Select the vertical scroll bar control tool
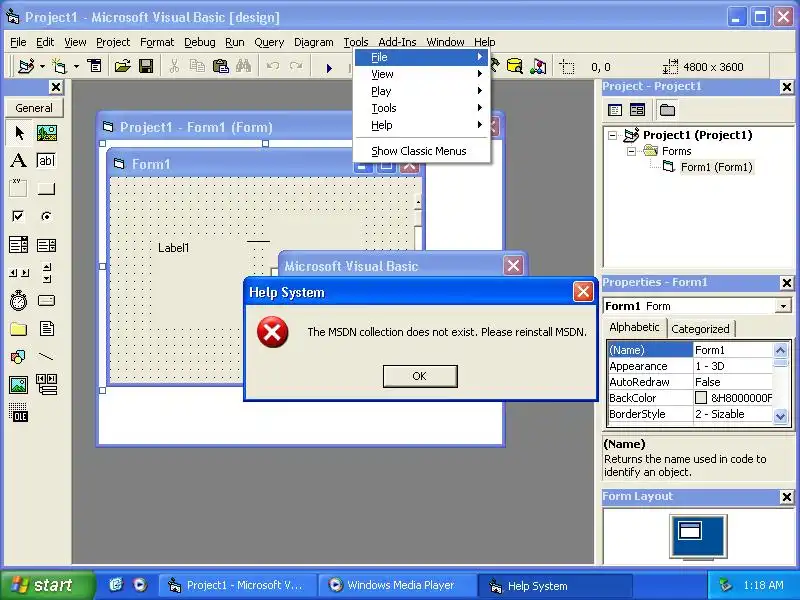This screenshot has width=800, height=600. (x=46, y=273)
